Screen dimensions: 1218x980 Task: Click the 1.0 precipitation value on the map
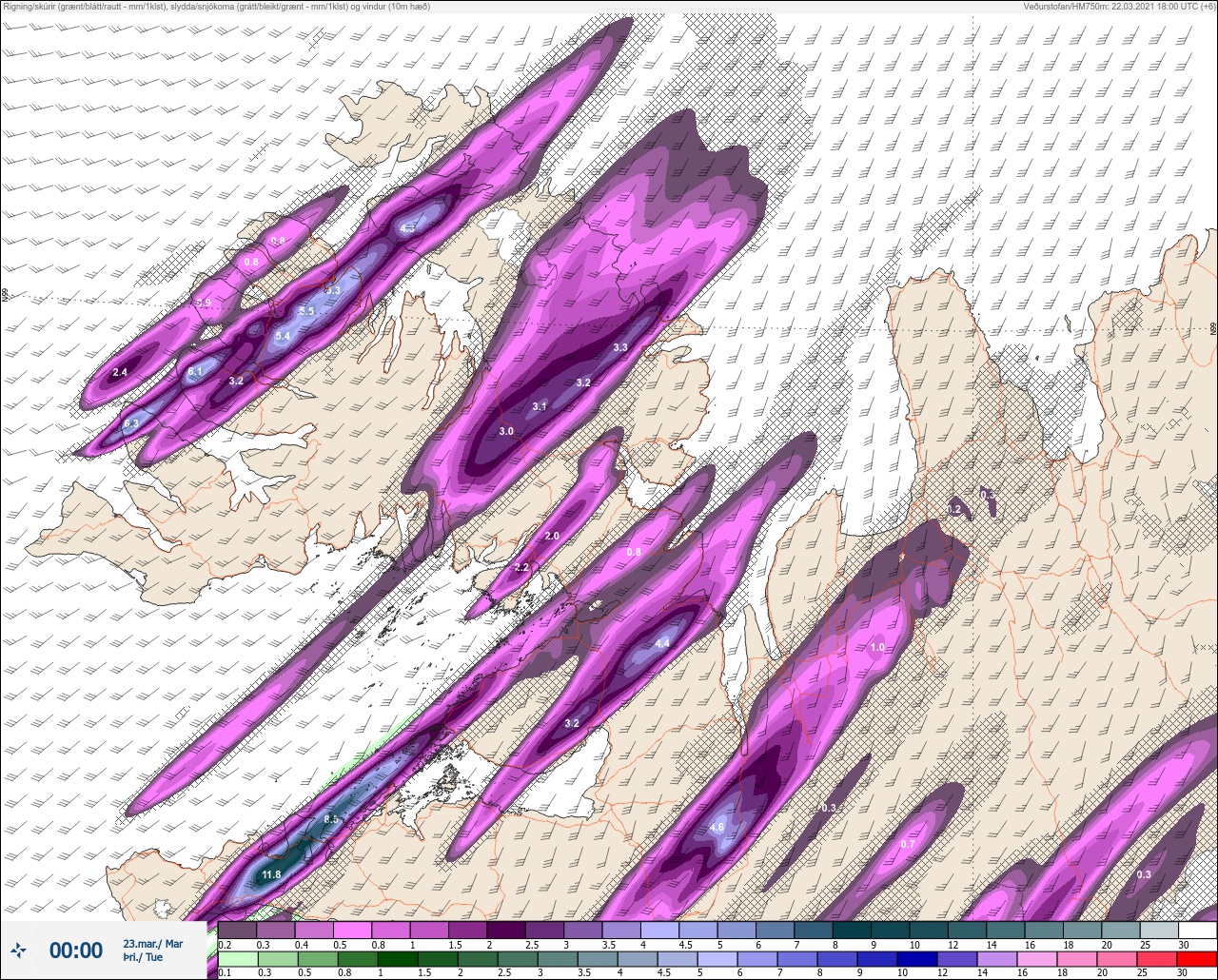tap(877, 647)
